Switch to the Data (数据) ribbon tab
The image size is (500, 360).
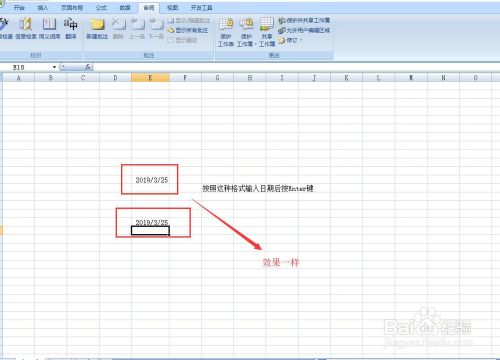[x=125, y=8]
